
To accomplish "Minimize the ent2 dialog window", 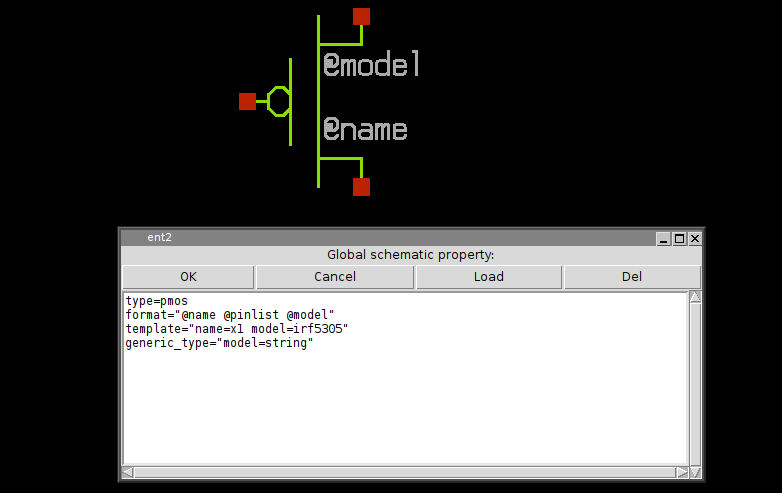I will [663, 238].
